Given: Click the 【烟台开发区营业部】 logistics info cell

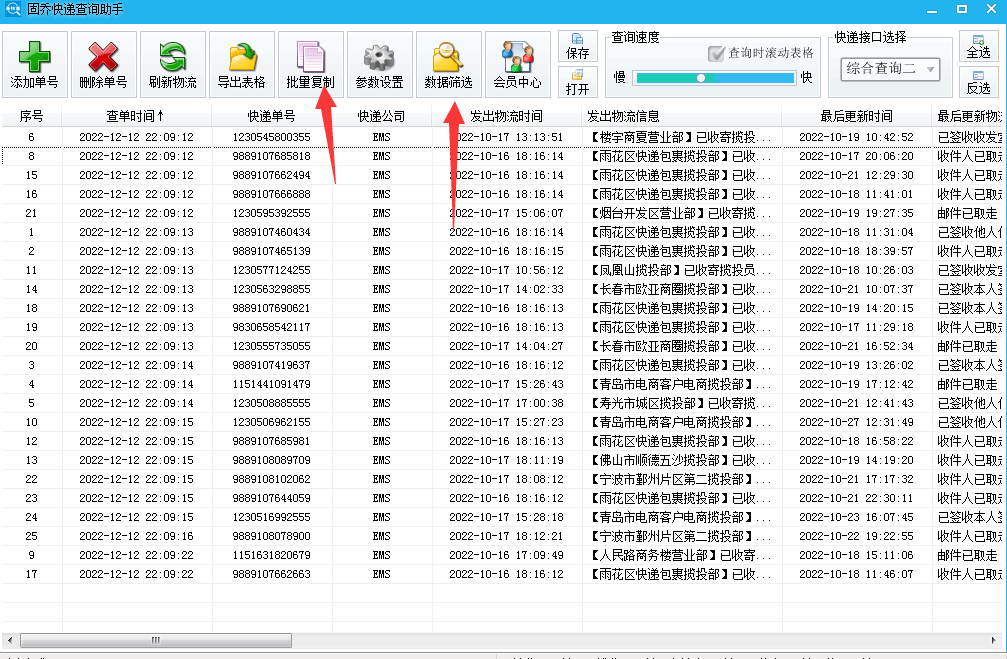Looking at the screenshot, I should coord(679,213).
